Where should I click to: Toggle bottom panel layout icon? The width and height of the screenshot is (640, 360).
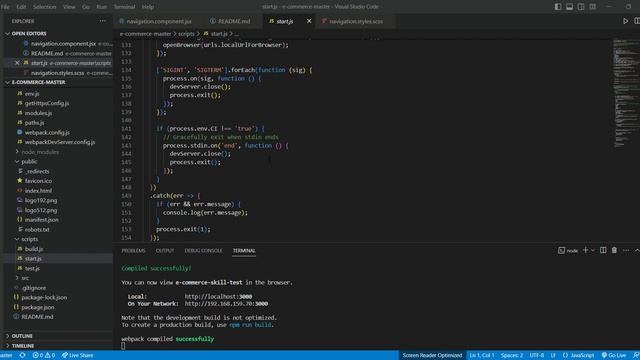click(569, 7)
